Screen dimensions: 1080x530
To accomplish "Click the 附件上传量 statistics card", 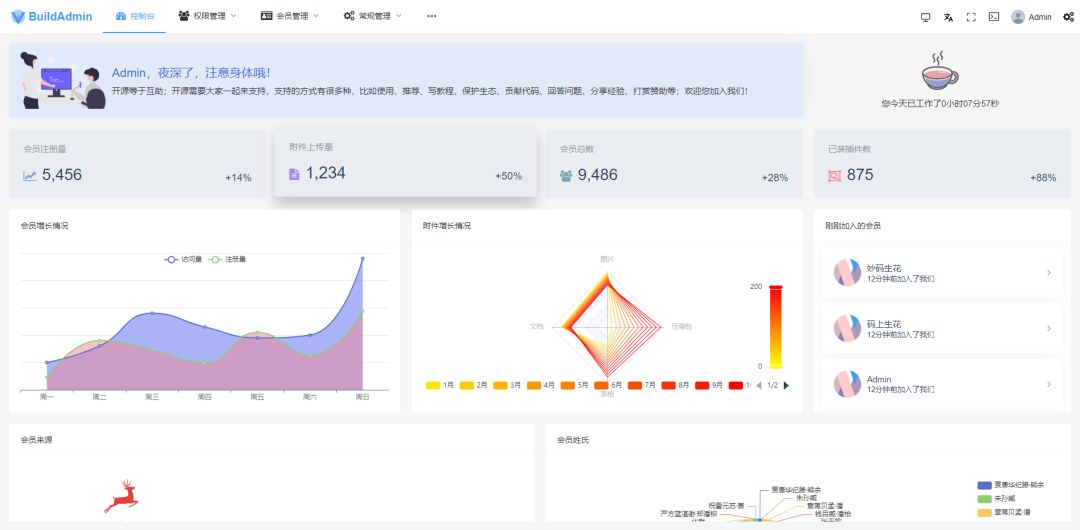I will pyautogui.click(x=406, y=162).
